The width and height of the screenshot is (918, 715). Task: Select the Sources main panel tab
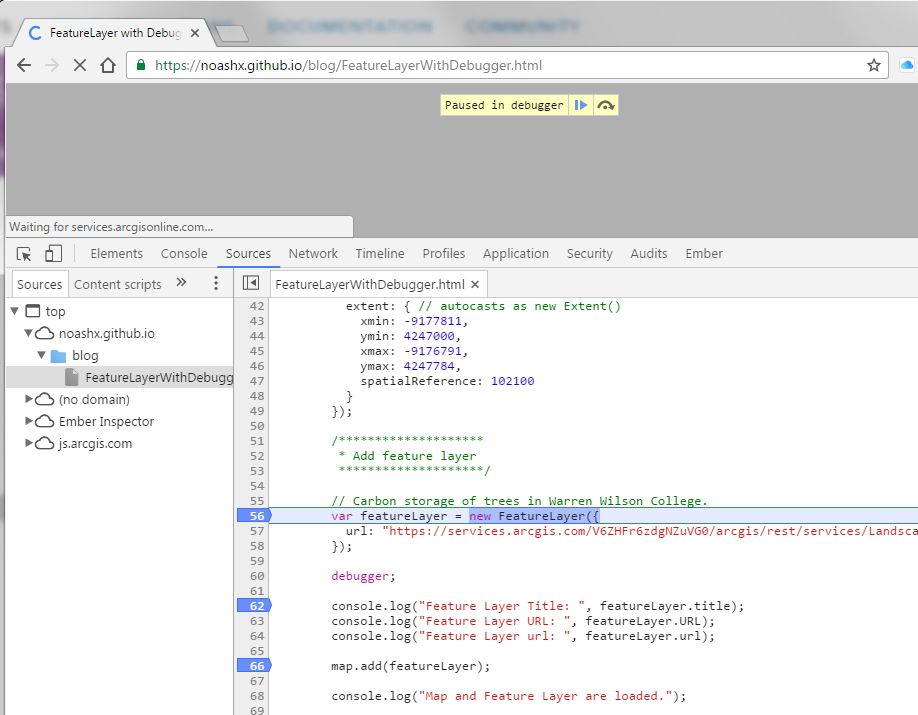(x=248, y=254)
